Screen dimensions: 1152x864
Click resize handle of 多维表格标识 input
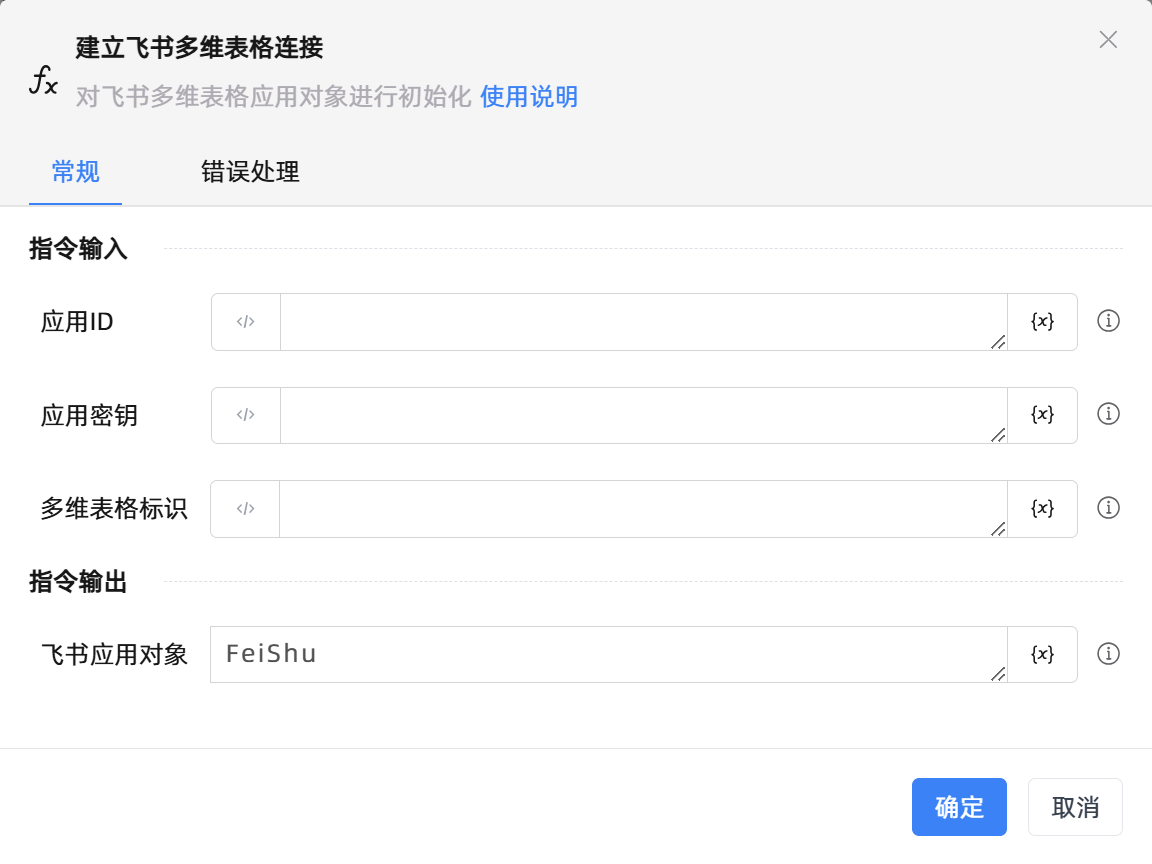click(998, 528)
